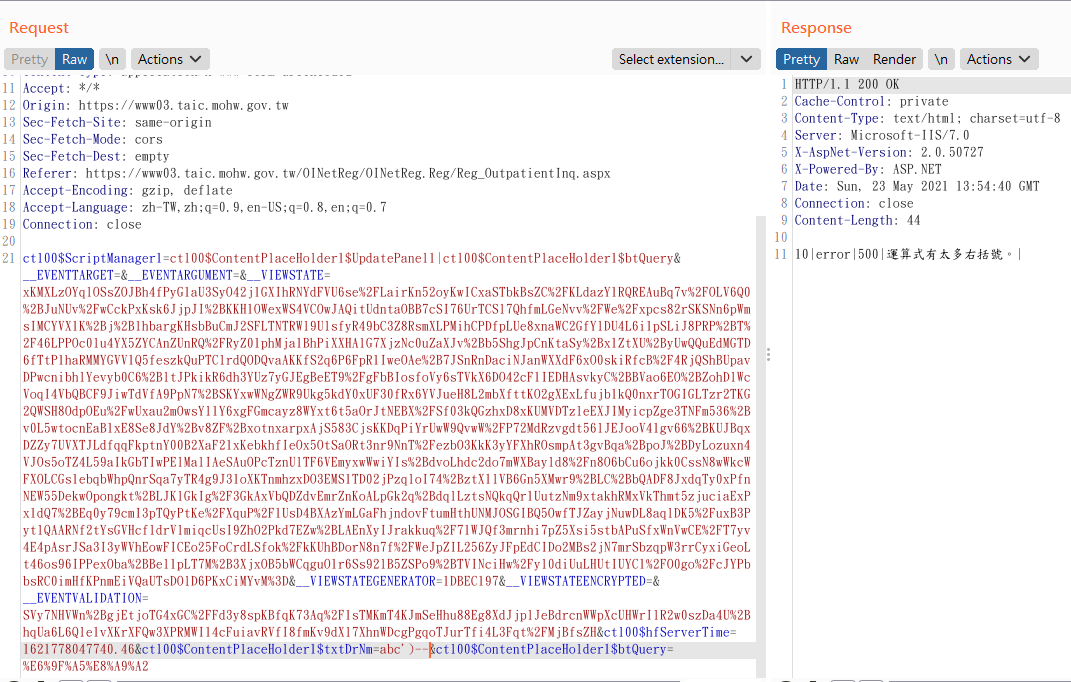Image resolution: width=1071 pixels, height=682 pixels.
Task: Click the Content-Type: text/html response header
Action: pos(928,118)
